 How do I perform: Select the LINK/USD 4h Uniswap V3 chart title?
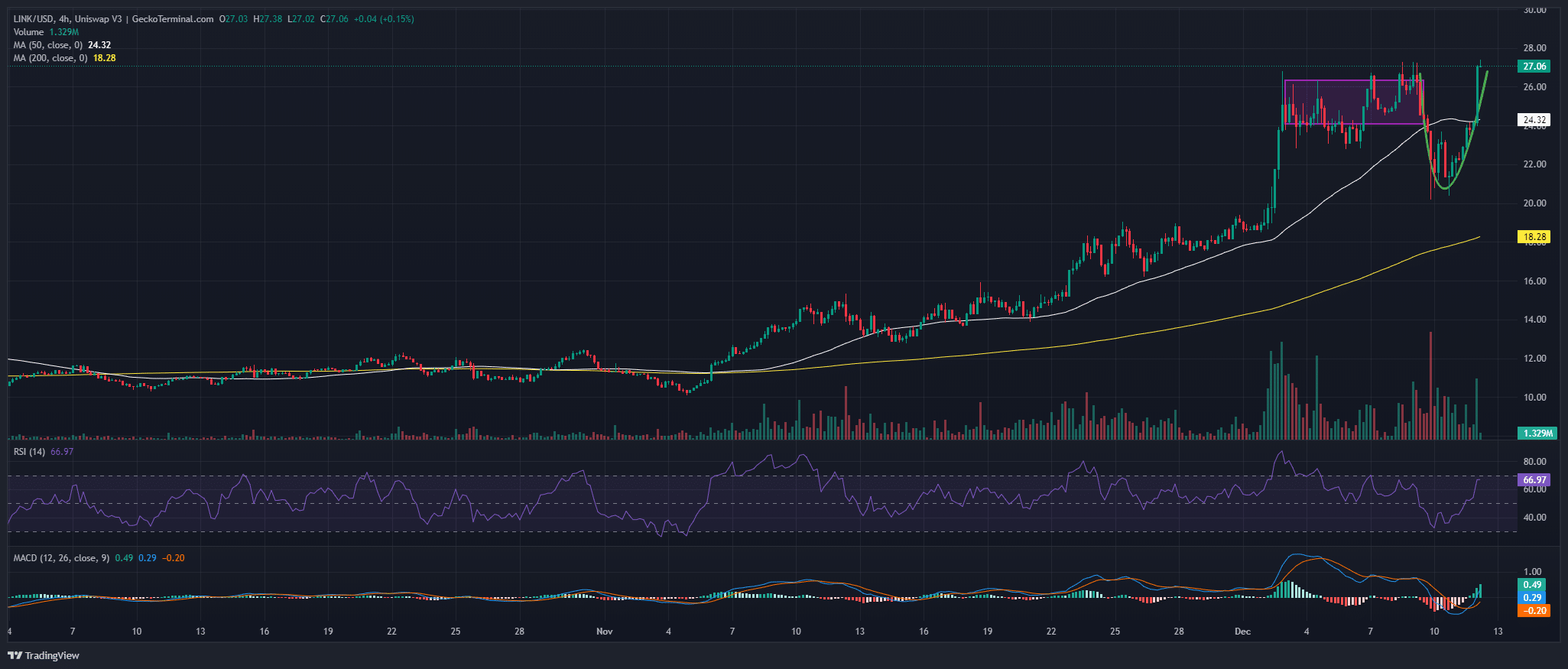pos(113,19)
